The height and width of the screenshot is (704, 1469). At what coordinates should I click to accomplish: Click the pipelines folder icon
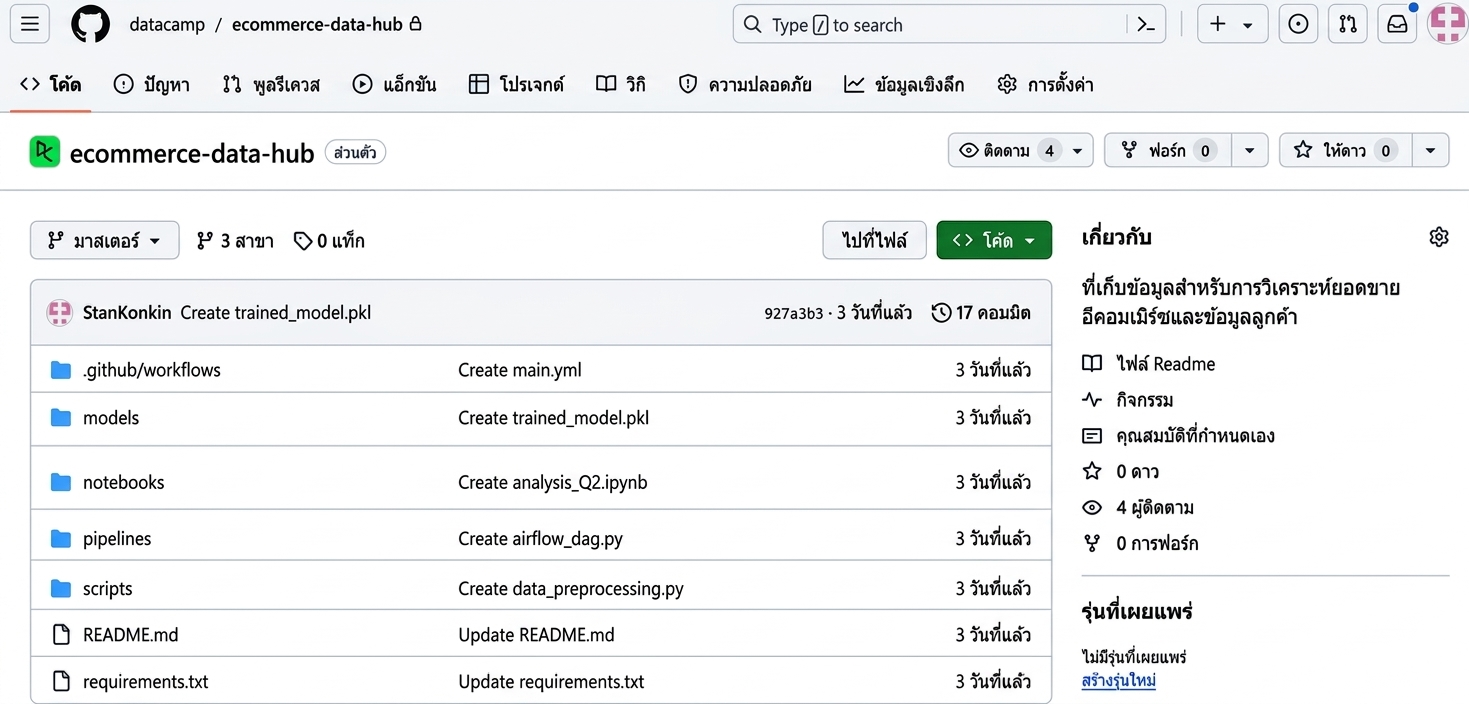(61, 539)
